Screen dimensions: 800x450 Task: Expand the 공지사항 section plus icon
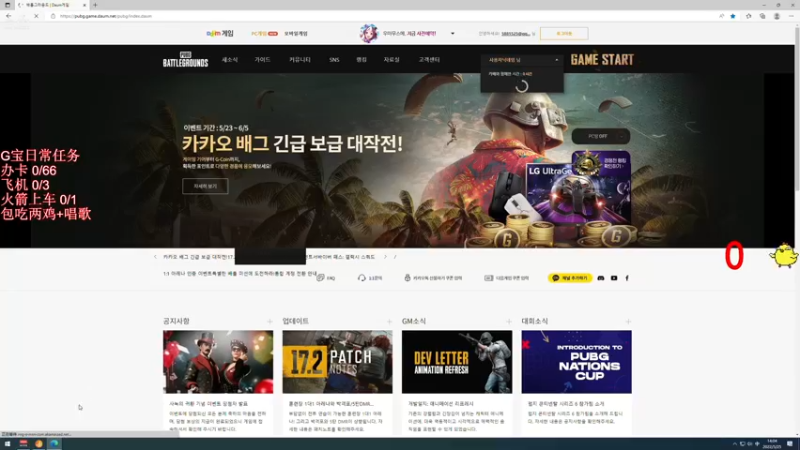(x=269, y=321)
